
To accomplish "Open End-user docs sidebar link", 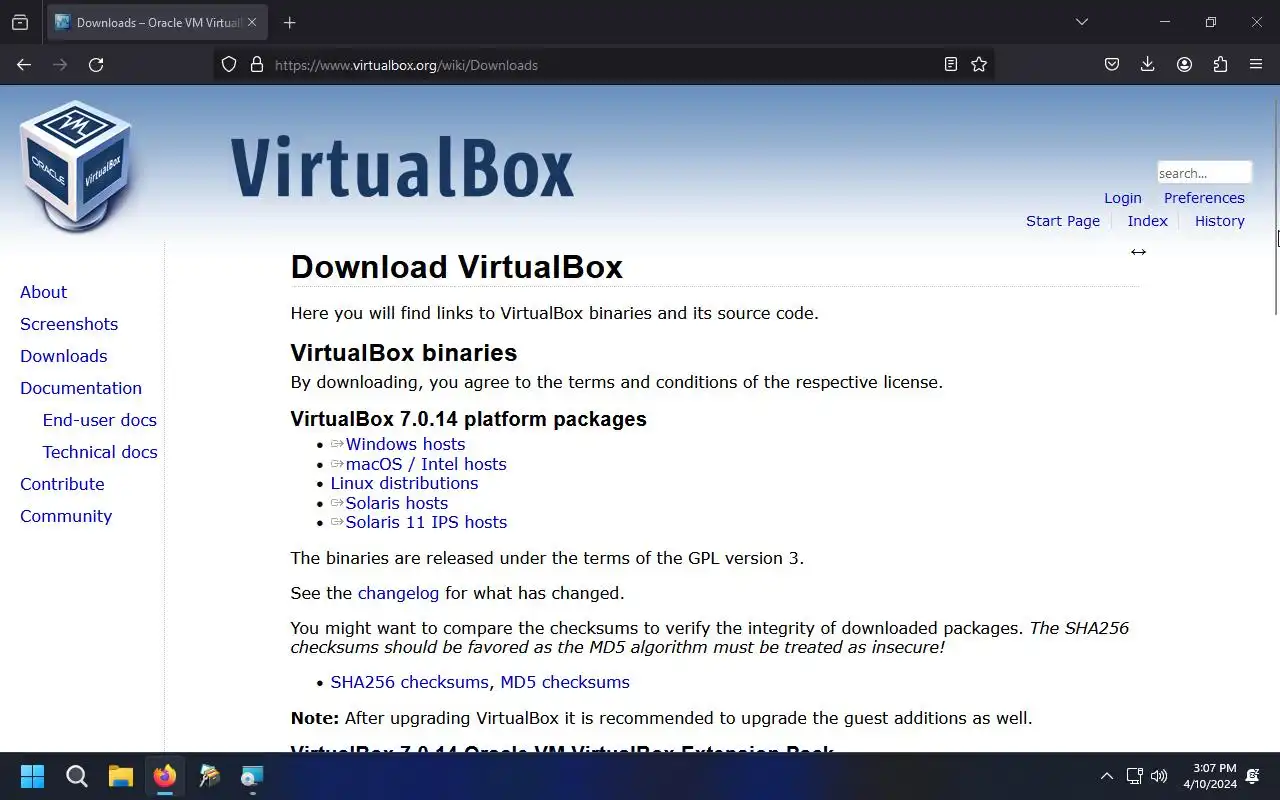I will (x=100, y=420).
